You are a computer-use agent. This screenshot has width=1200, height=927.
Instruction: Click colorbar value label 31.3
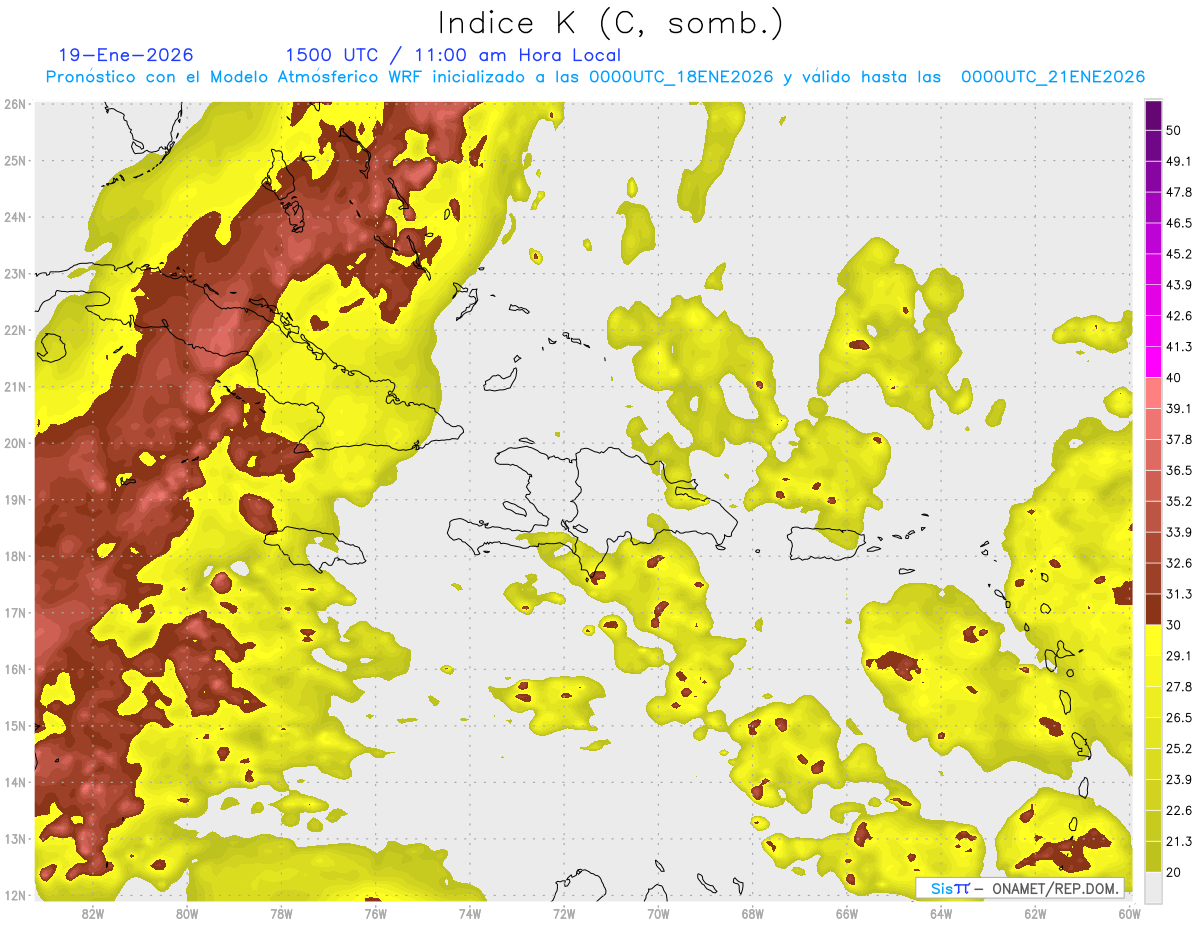[x=1178, y=594]
